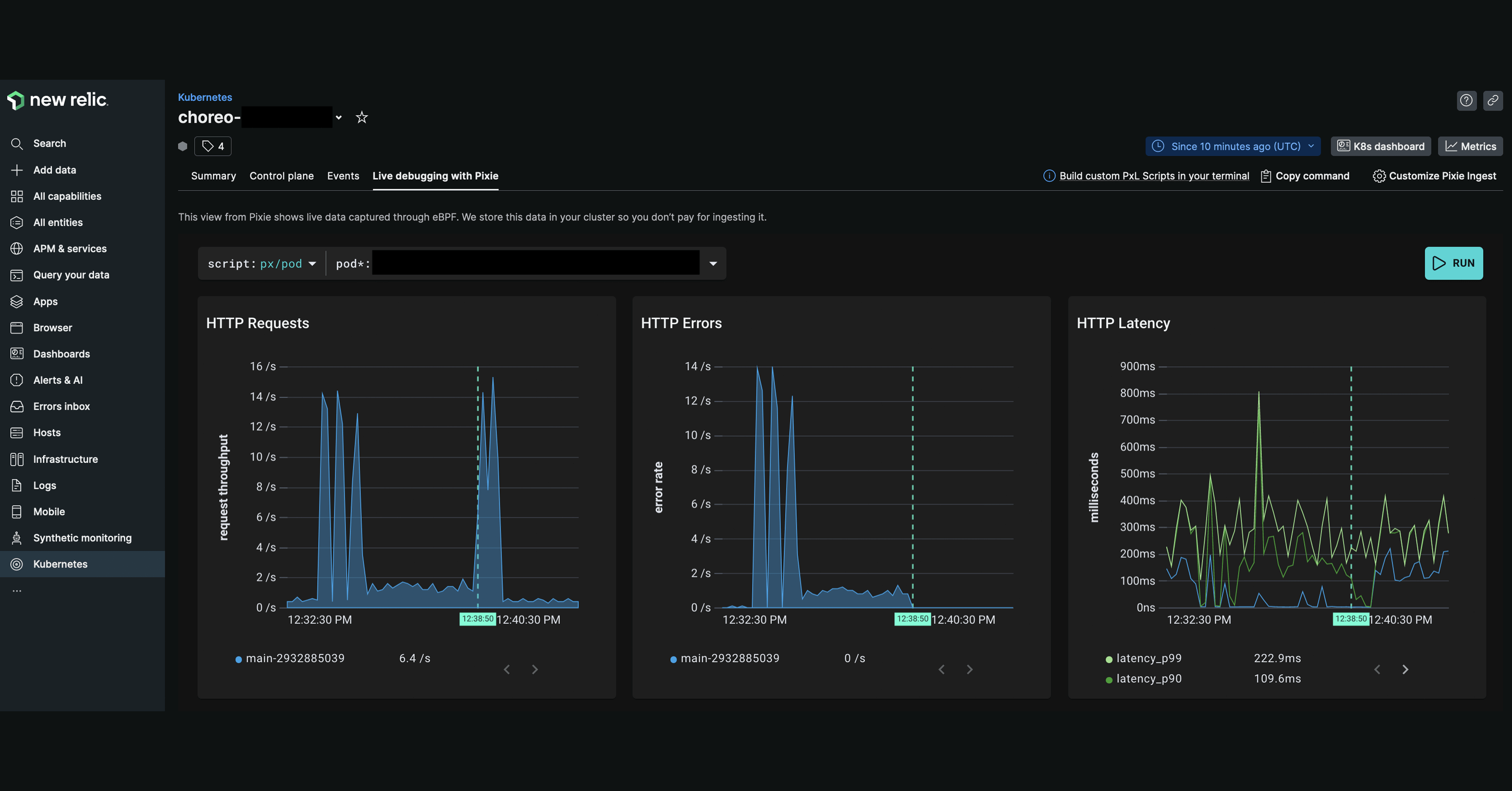Open Errors inbox
The height and width of the screenshot is (791, 1512).
pos(61,406)
